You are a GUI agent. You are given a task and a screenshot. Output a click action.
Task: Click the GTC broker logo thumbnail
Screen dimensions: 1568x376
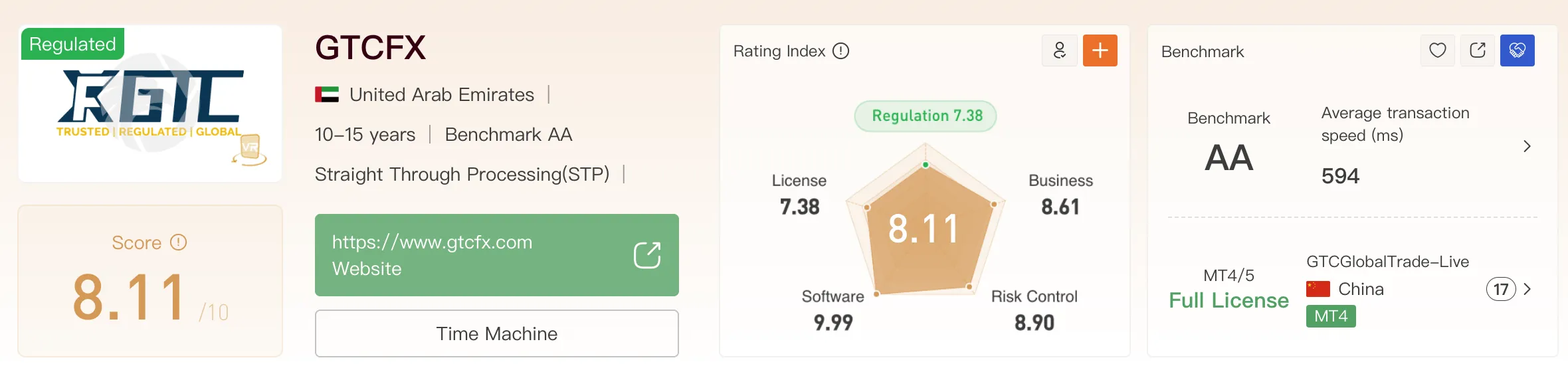150,104
